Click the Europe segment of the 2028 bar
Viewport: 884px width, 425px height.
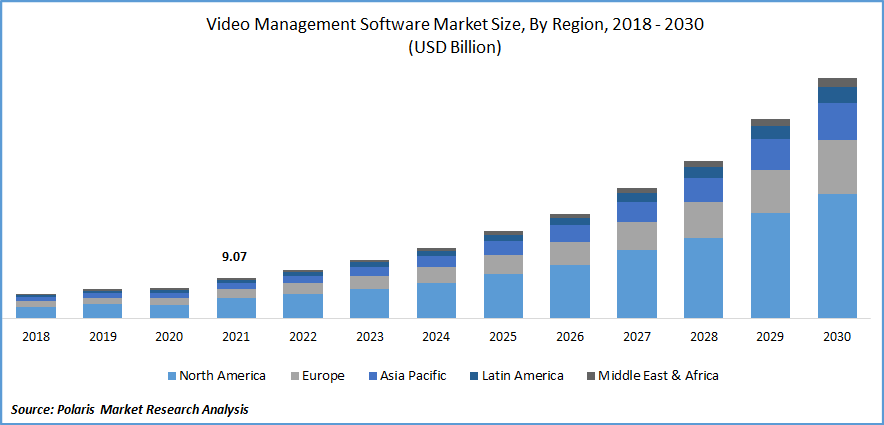tap(704, 220)
